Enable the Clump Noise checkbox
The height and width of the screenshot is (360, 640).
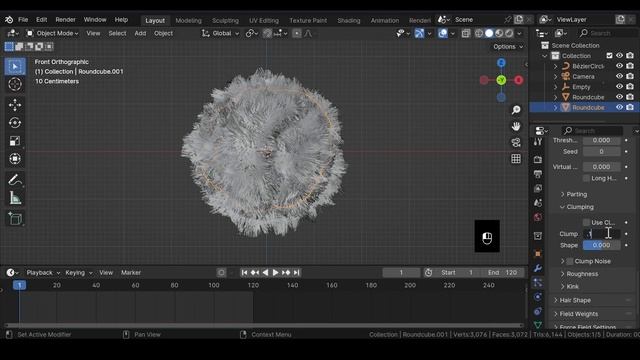(570, 261)
